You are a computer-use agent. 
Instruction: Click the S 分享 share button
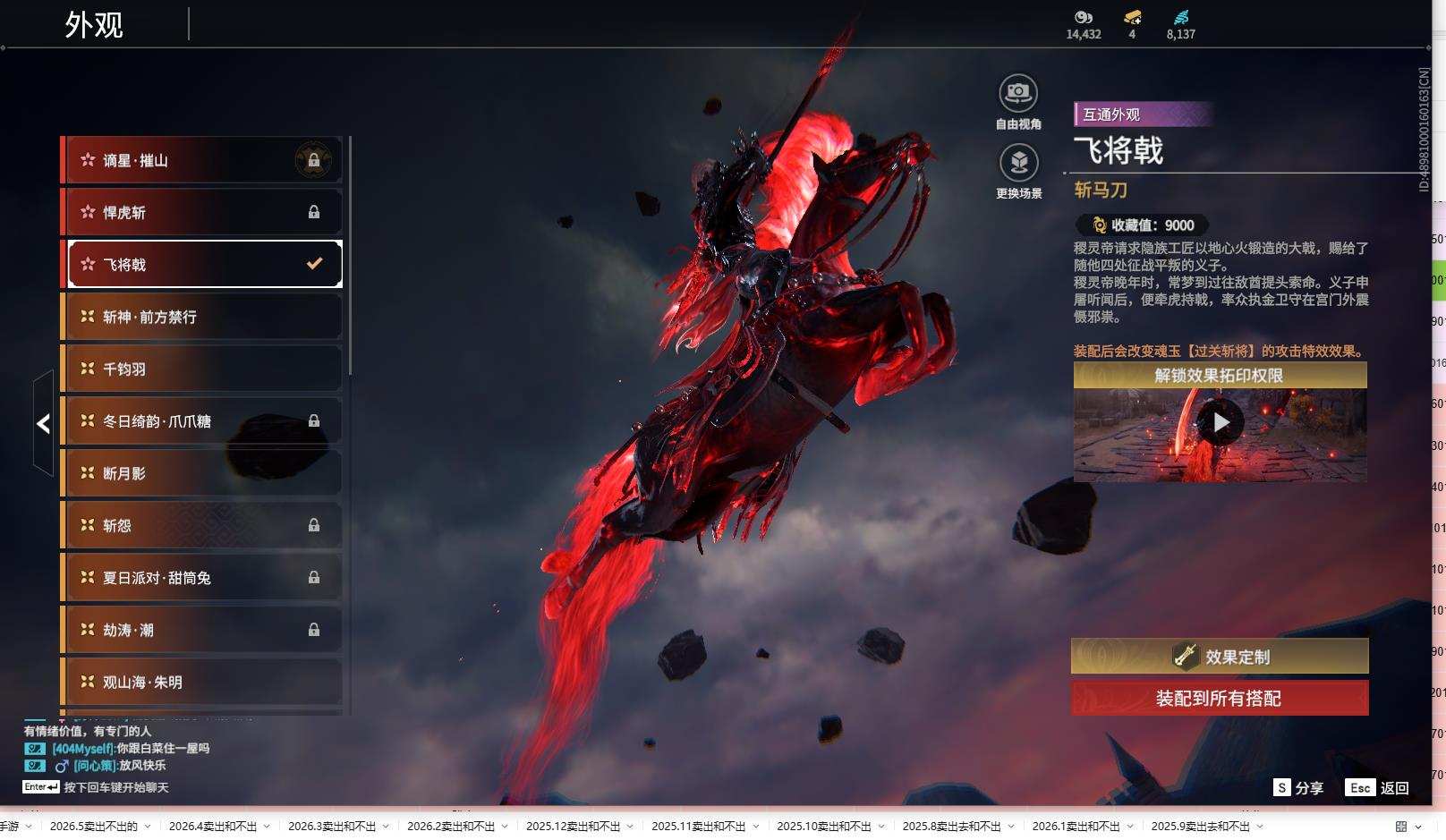coord(1298,787)
